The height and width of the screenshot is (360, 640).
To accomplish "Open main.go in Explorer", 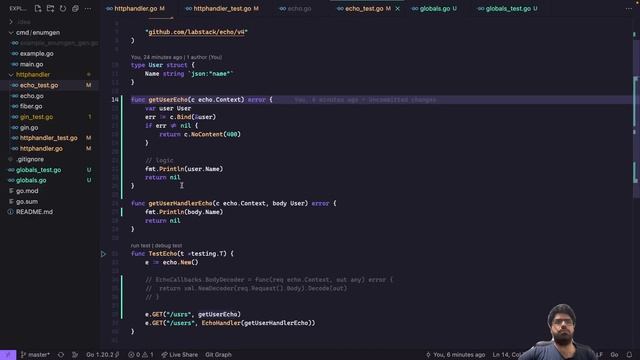I will point(31,64).
